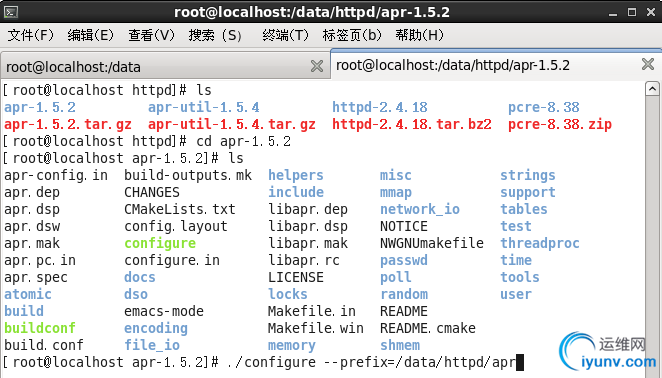Click the pcre-8.38.zip archive name
662x378 pixels.
click(560, 125)
